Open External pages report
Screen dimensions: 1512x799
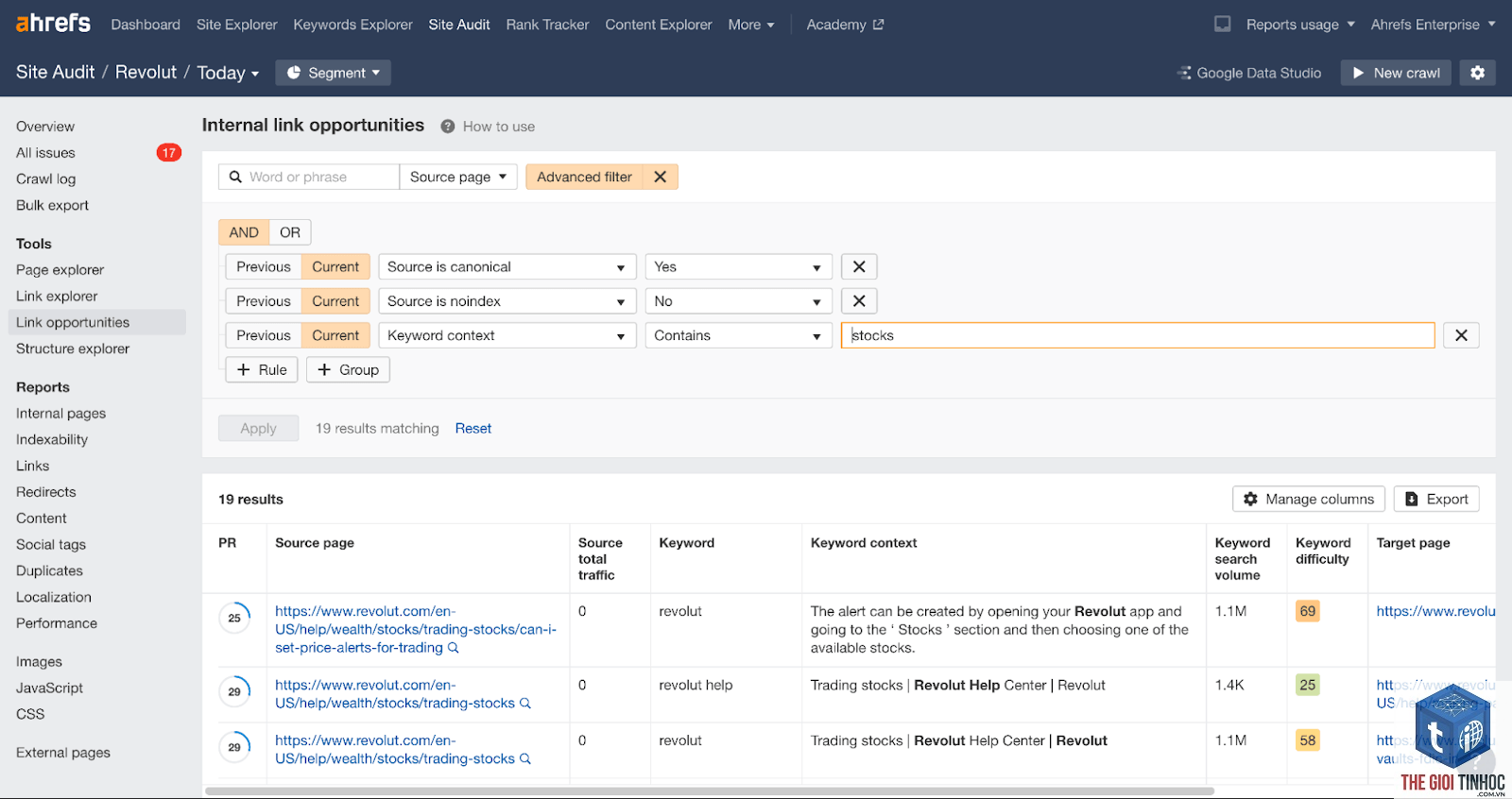(63, 752)
